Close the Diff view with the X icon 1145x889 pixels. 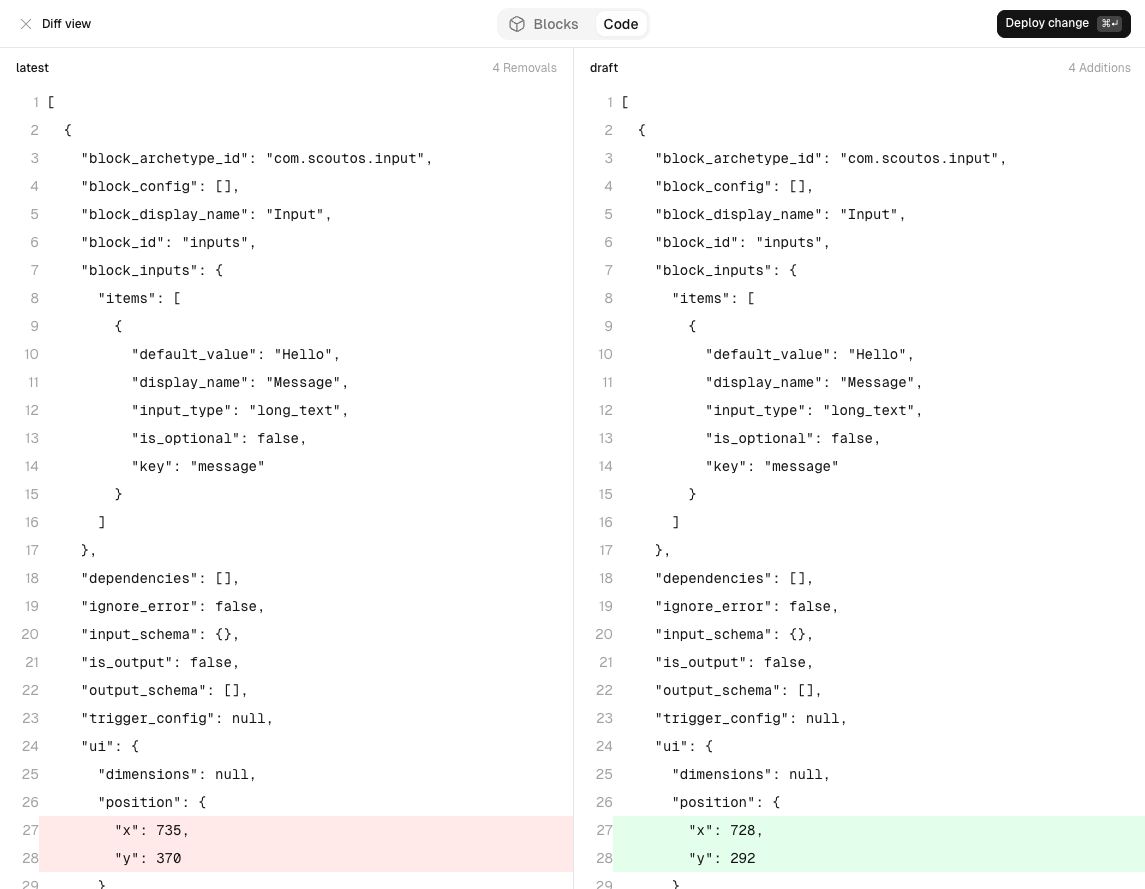[26, 24]
